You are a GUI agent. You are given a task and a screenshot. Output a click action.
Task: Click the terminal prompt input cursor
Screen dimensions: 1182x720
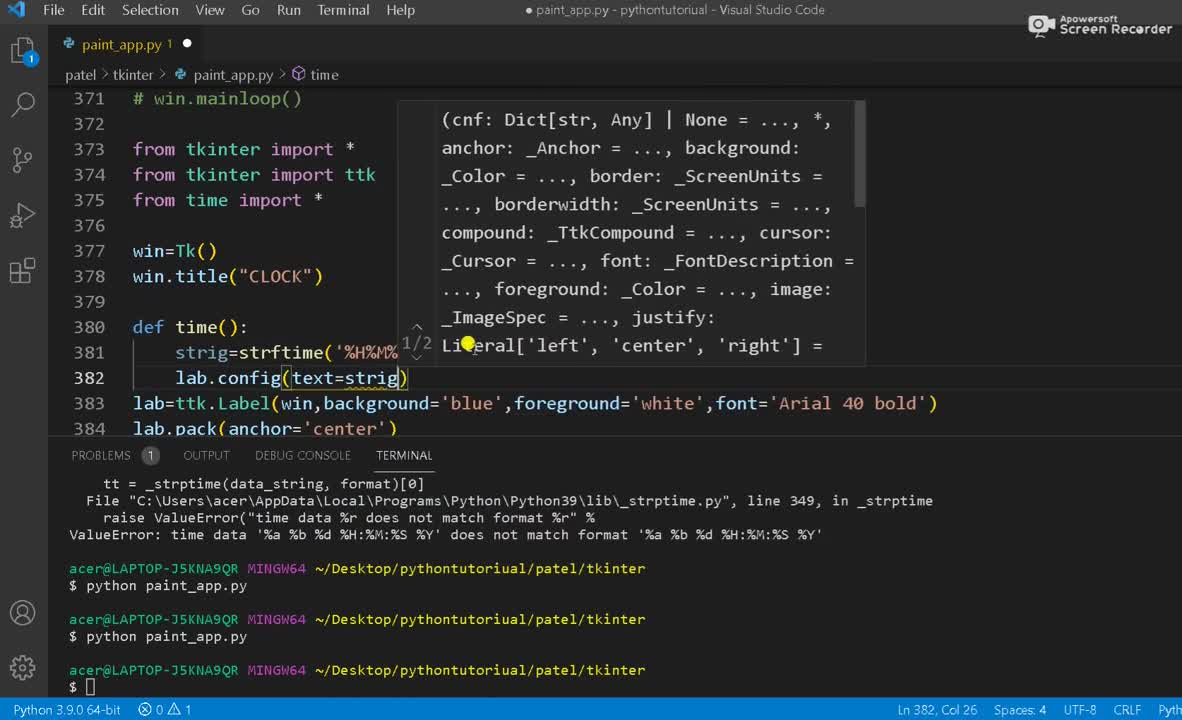90,687
